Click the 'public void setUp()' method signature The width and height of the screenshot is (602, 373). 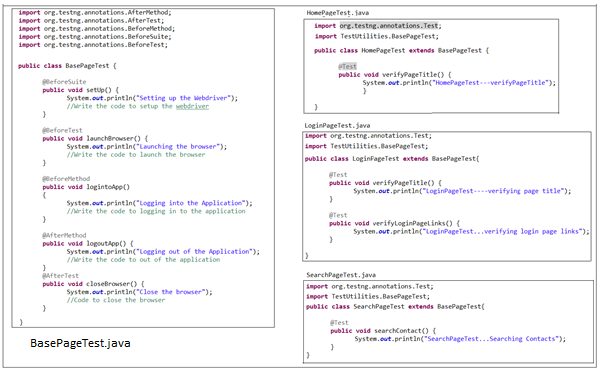(81, 90)
